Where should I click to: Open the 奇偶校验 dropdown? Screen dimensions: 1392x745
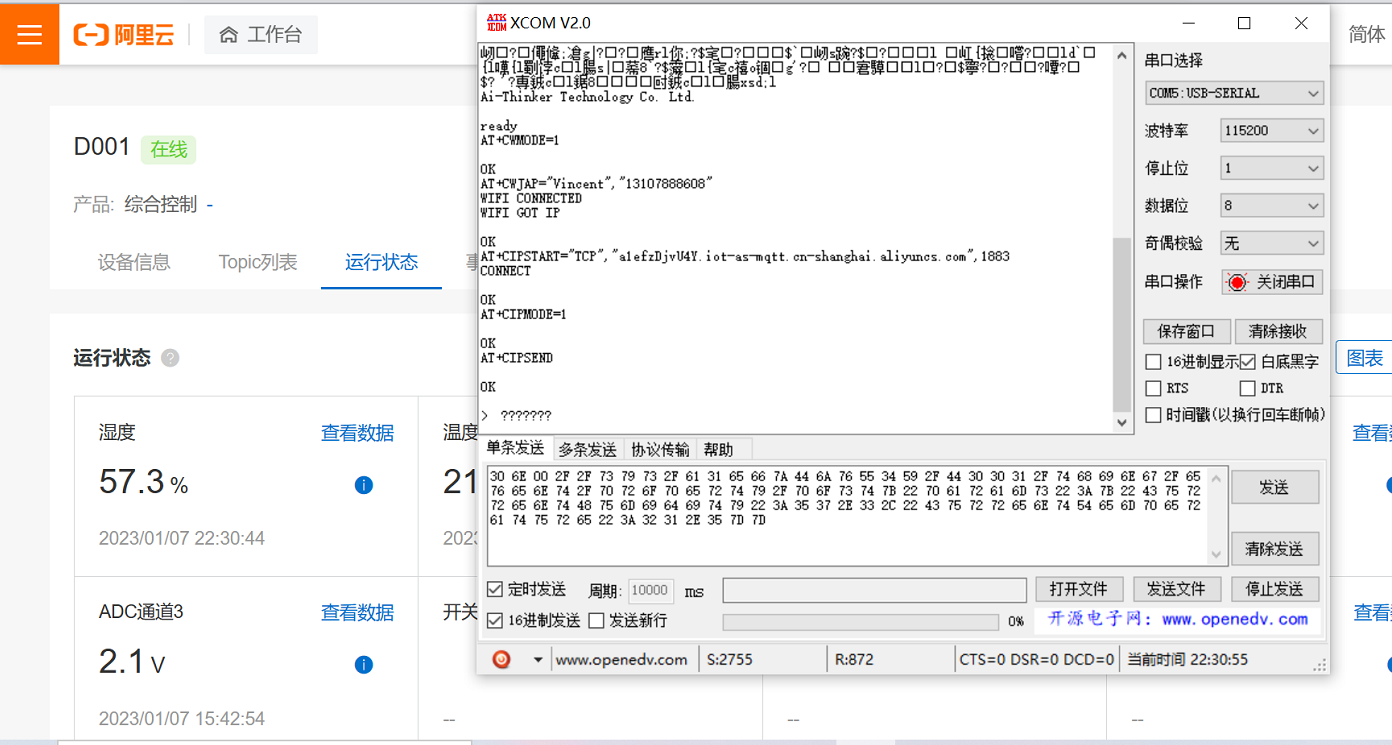point(1272,243)
